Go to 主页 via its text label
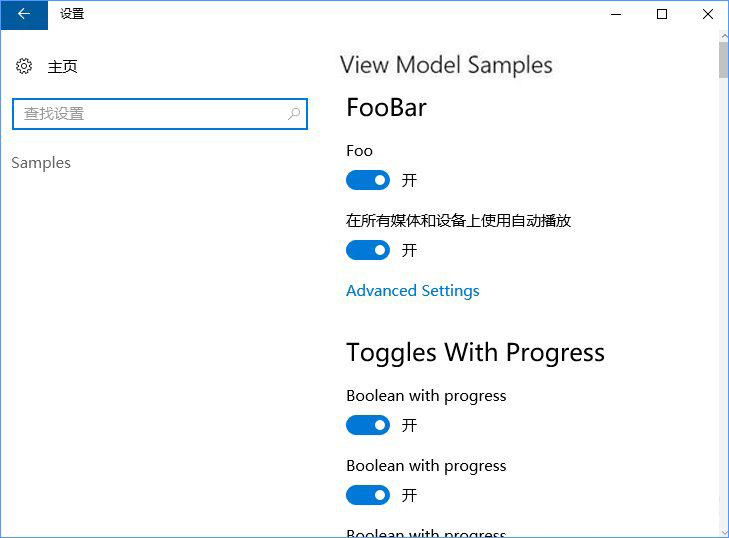 click(x=63, y=67)
